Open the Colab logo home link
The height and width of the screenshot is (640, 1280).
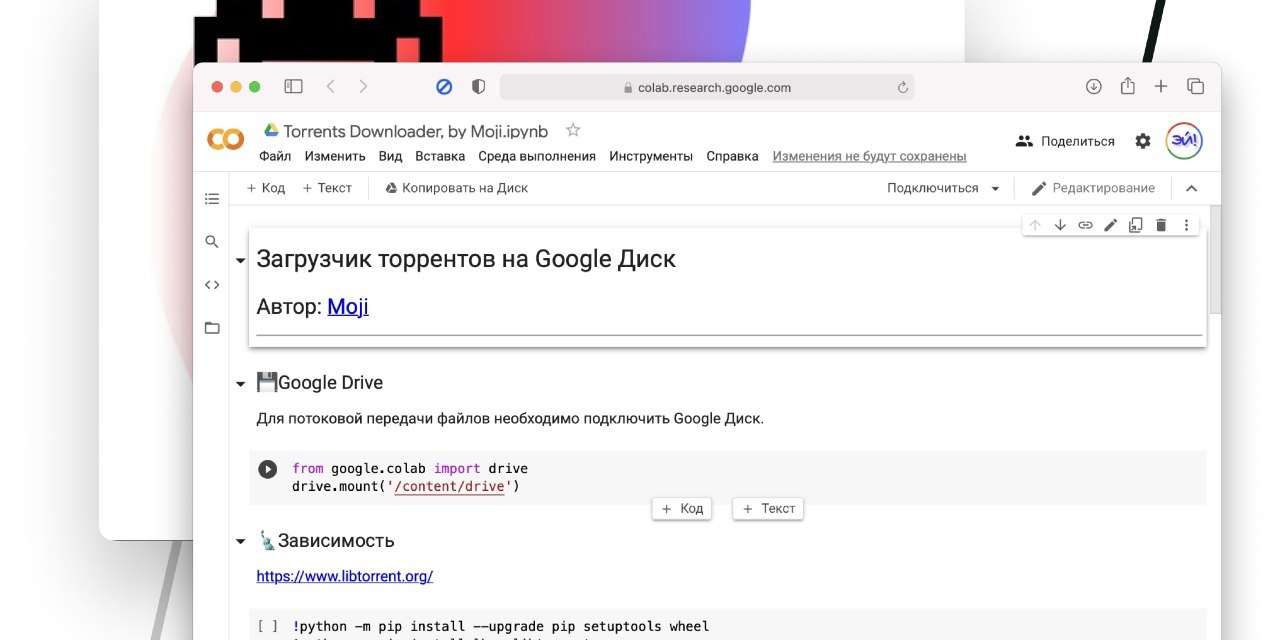[x=225, y=140]
